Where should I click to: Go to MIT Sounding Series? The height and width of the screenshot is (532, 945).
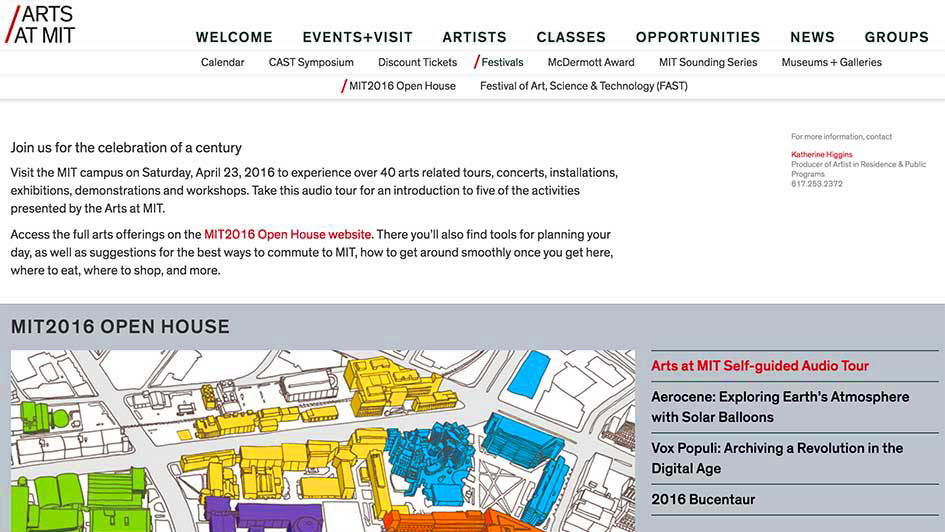708,62
